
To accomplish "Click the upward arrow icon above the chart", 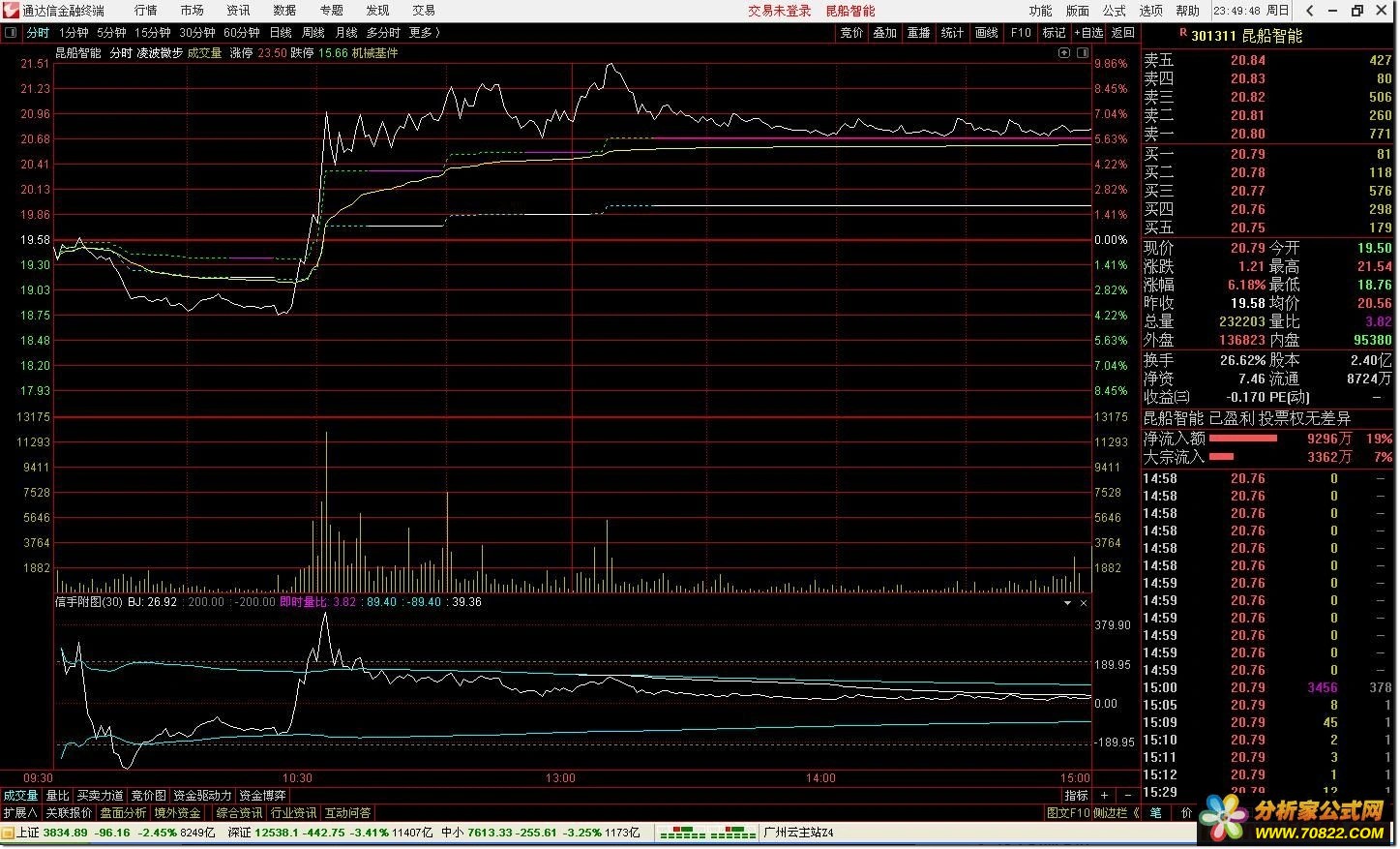I will click(1064, 53).
